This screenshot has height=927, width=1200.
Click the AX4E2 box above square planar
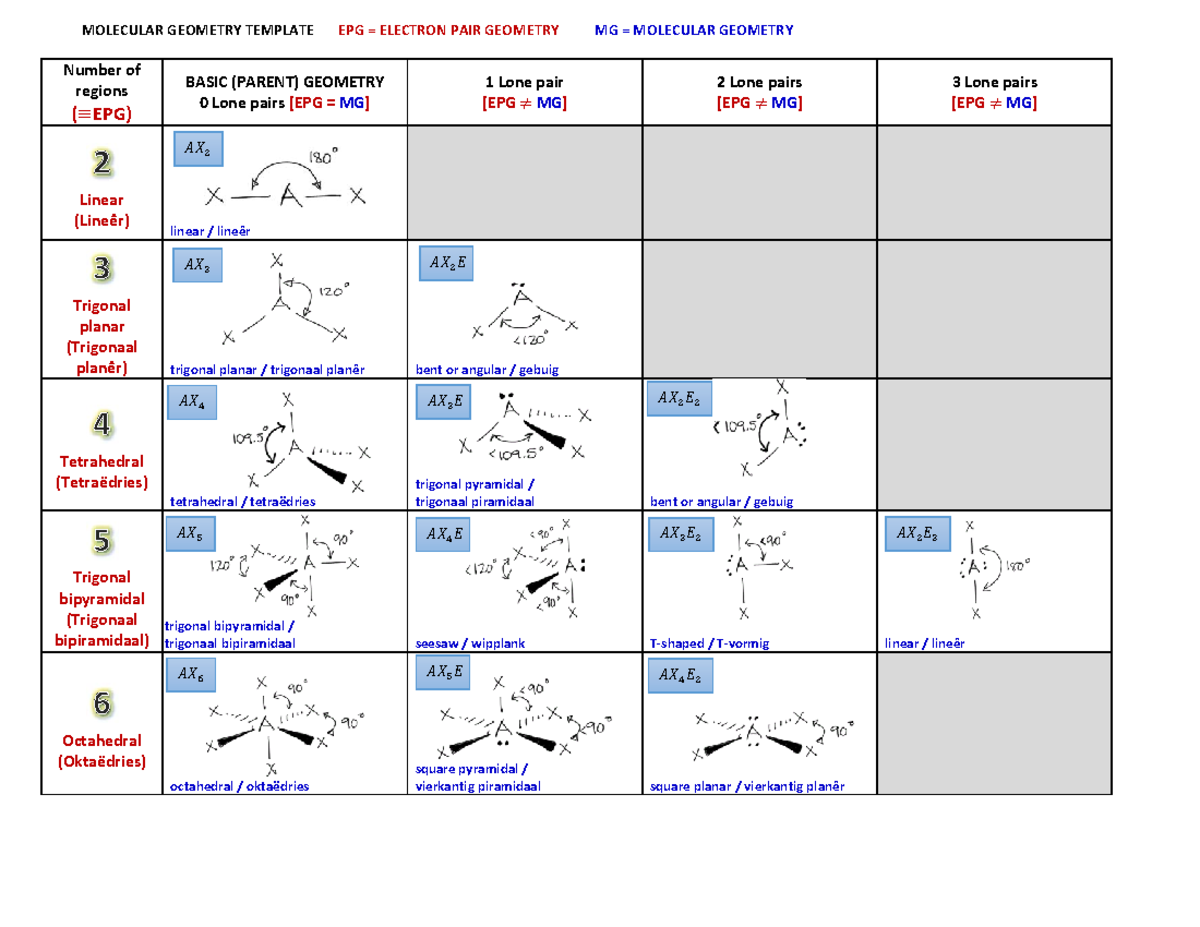(680, 676)
